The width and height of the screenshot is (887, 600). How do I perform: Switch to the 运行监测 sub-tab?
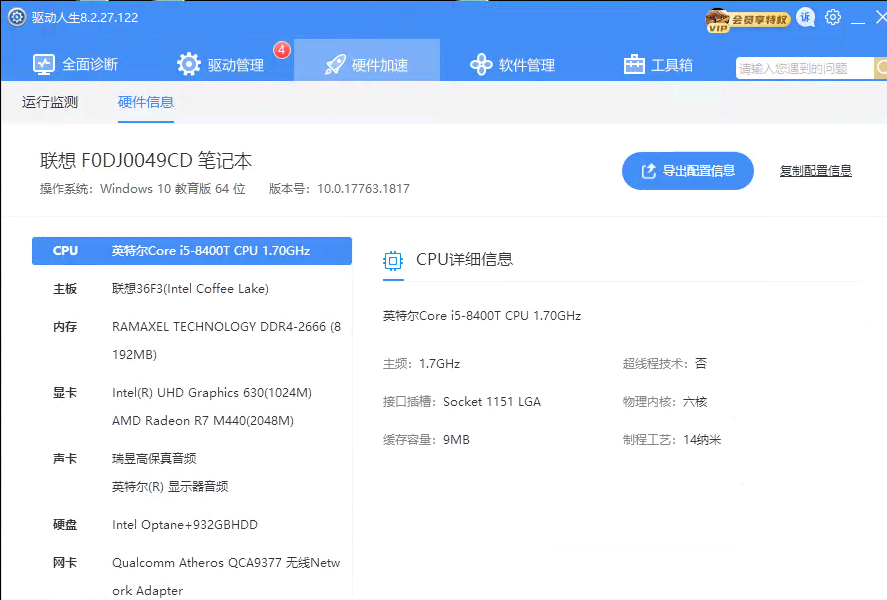(x=50, y=102)
